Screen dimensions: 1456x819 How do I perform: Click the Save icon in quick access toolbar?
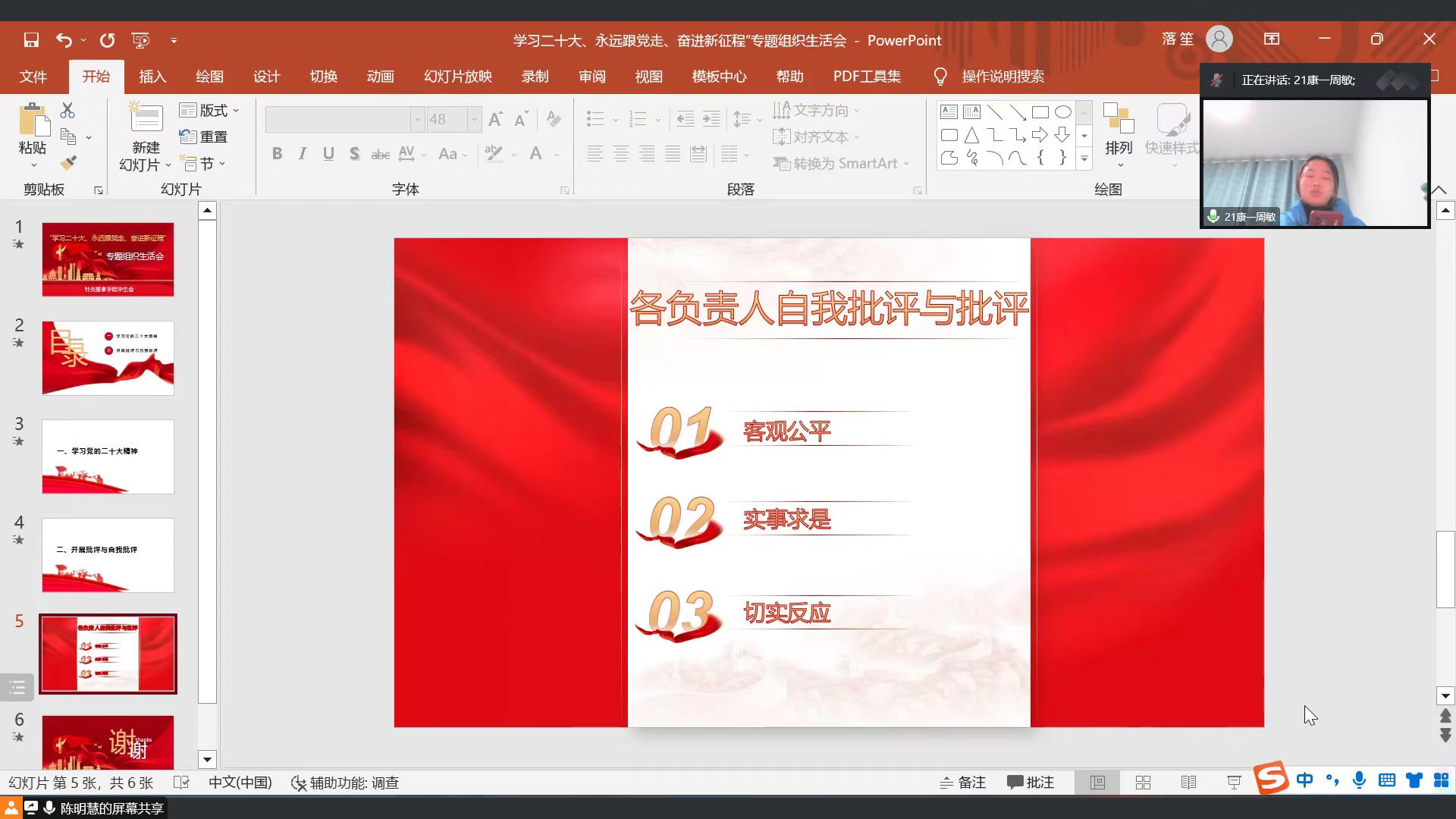[x=31, y=40]
